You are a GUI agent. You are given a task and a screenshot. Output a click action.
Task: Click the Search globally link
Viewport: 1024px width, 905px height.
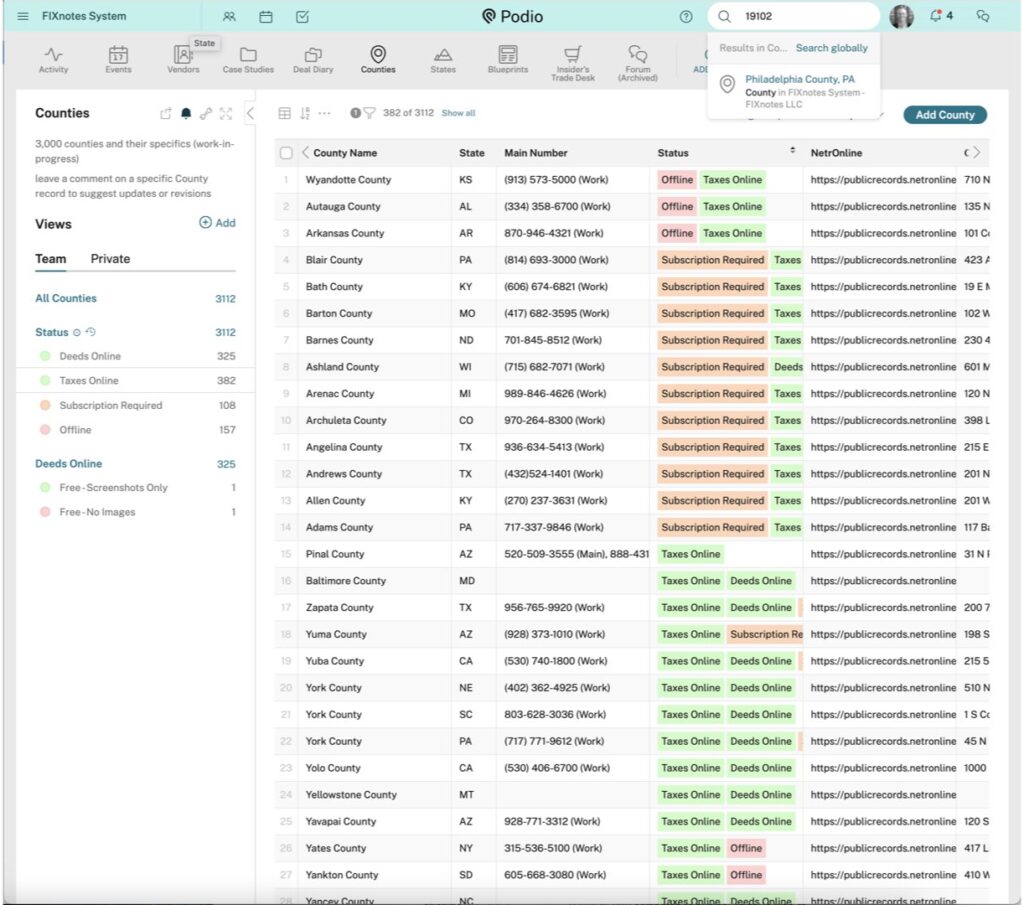[831, 48]
